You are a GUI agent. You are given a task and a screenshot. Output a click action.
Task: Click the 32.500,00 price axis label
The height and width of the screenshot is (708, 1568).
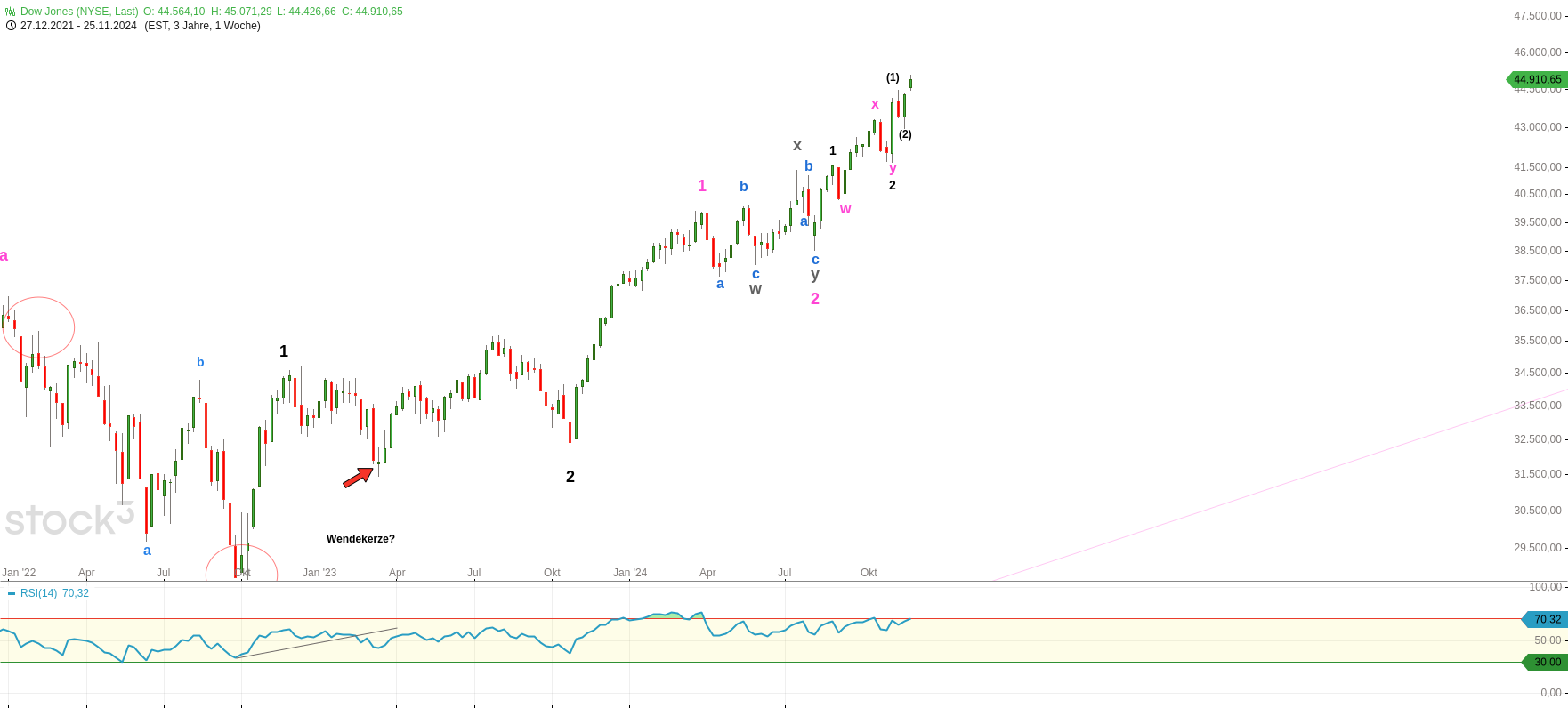coord(1538,439)
